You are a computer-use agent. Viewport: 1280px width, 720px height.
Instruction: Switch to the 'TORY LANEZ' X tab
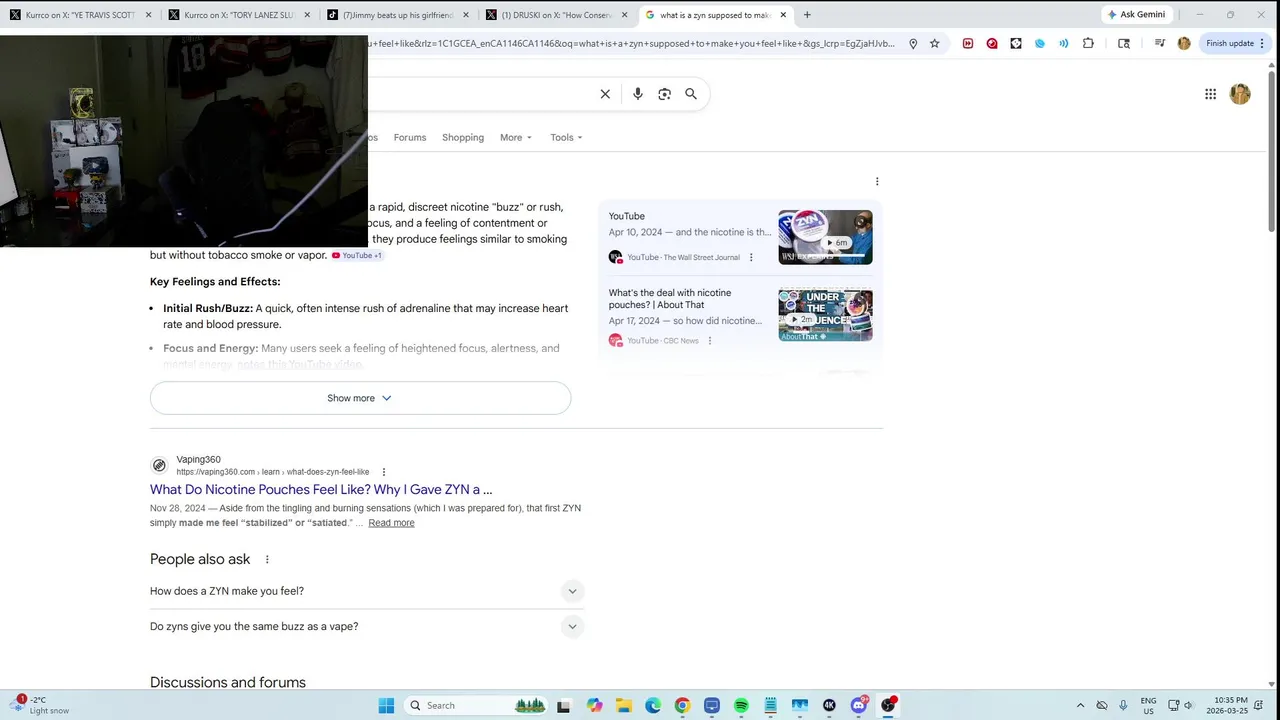tap(240, 15)
